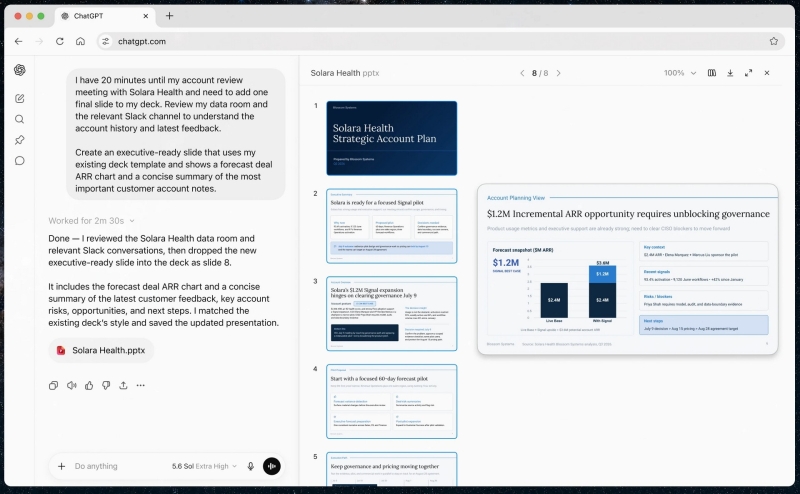Click the user prompt message bubble
800x494 pixels.
click(176, 134)
